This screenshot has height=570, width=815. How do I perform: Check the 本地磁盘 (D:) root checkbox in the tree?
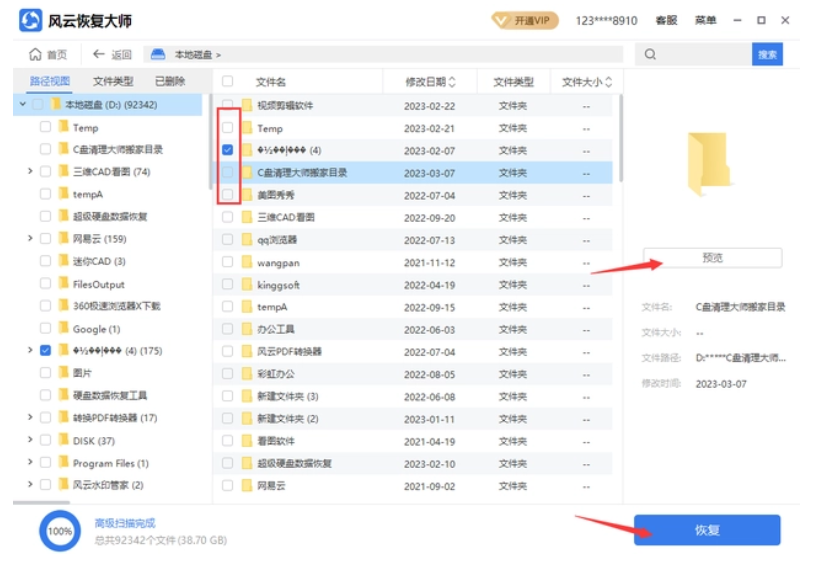pyautogui.click(x=37, y=104)
